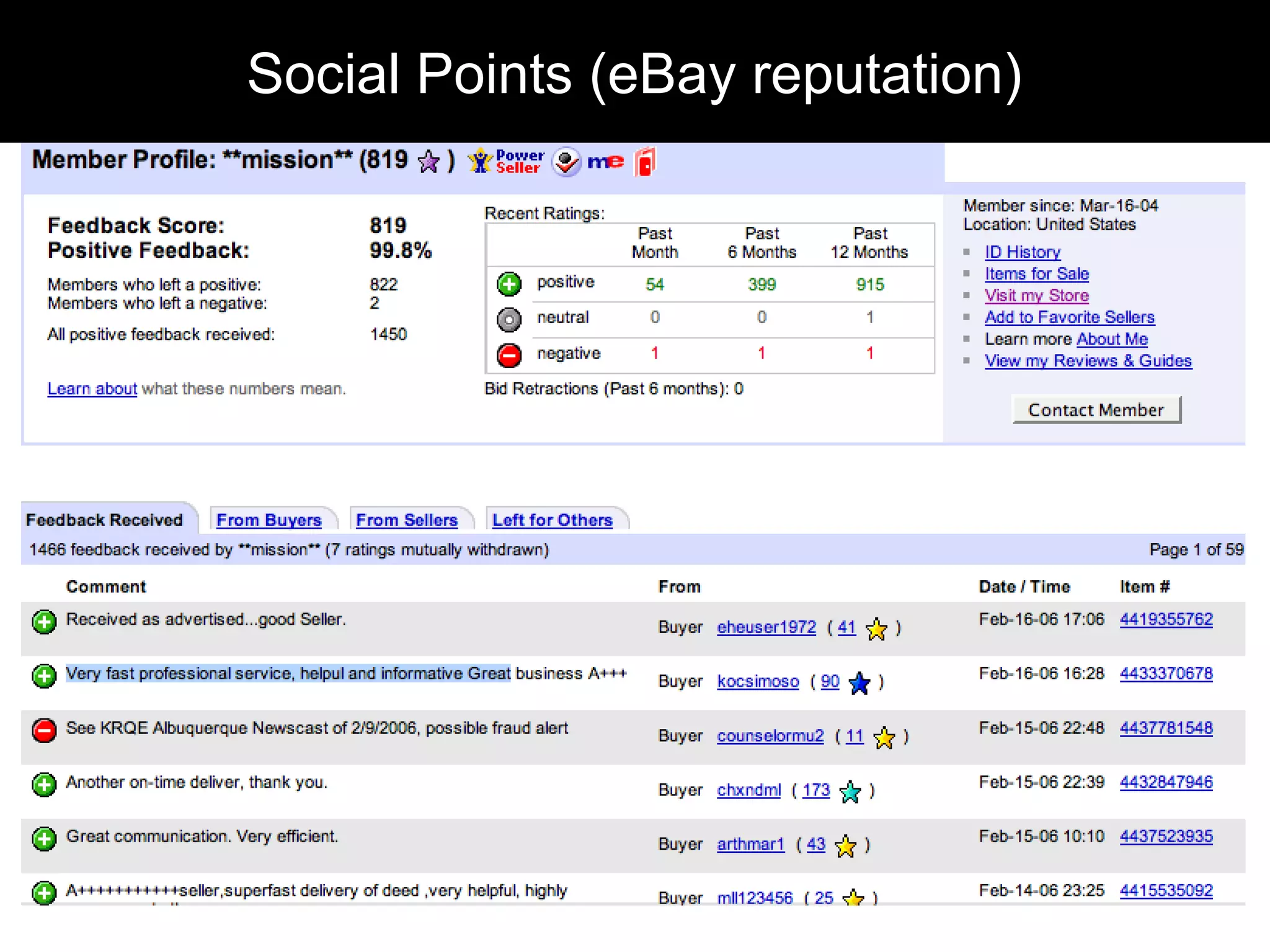Click turquoise star next to chxndml
1270x952 pixels.
point(850,791)
